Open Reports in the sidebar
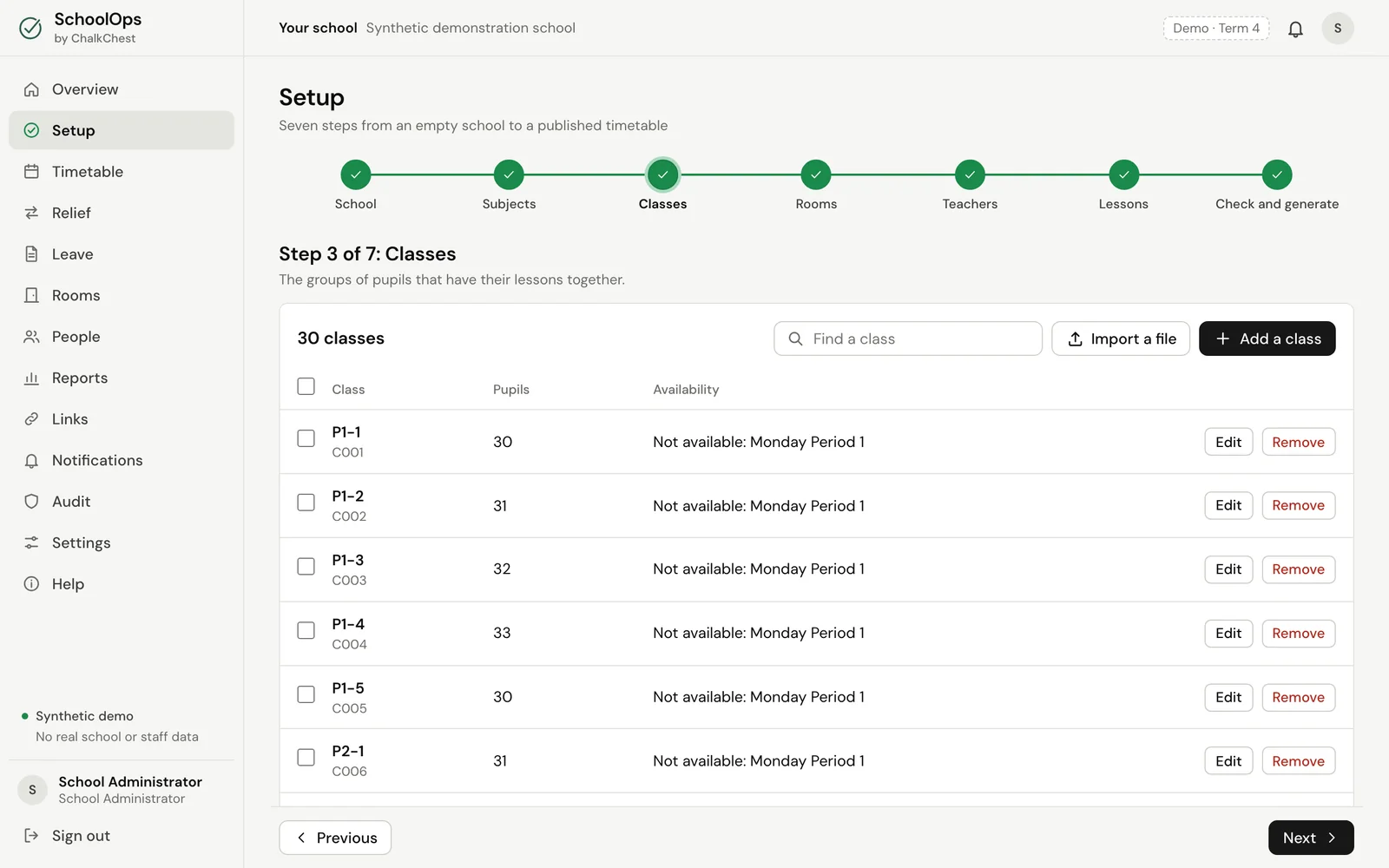Viewport: 1389px width, 868px height. [x=122, y=378]
